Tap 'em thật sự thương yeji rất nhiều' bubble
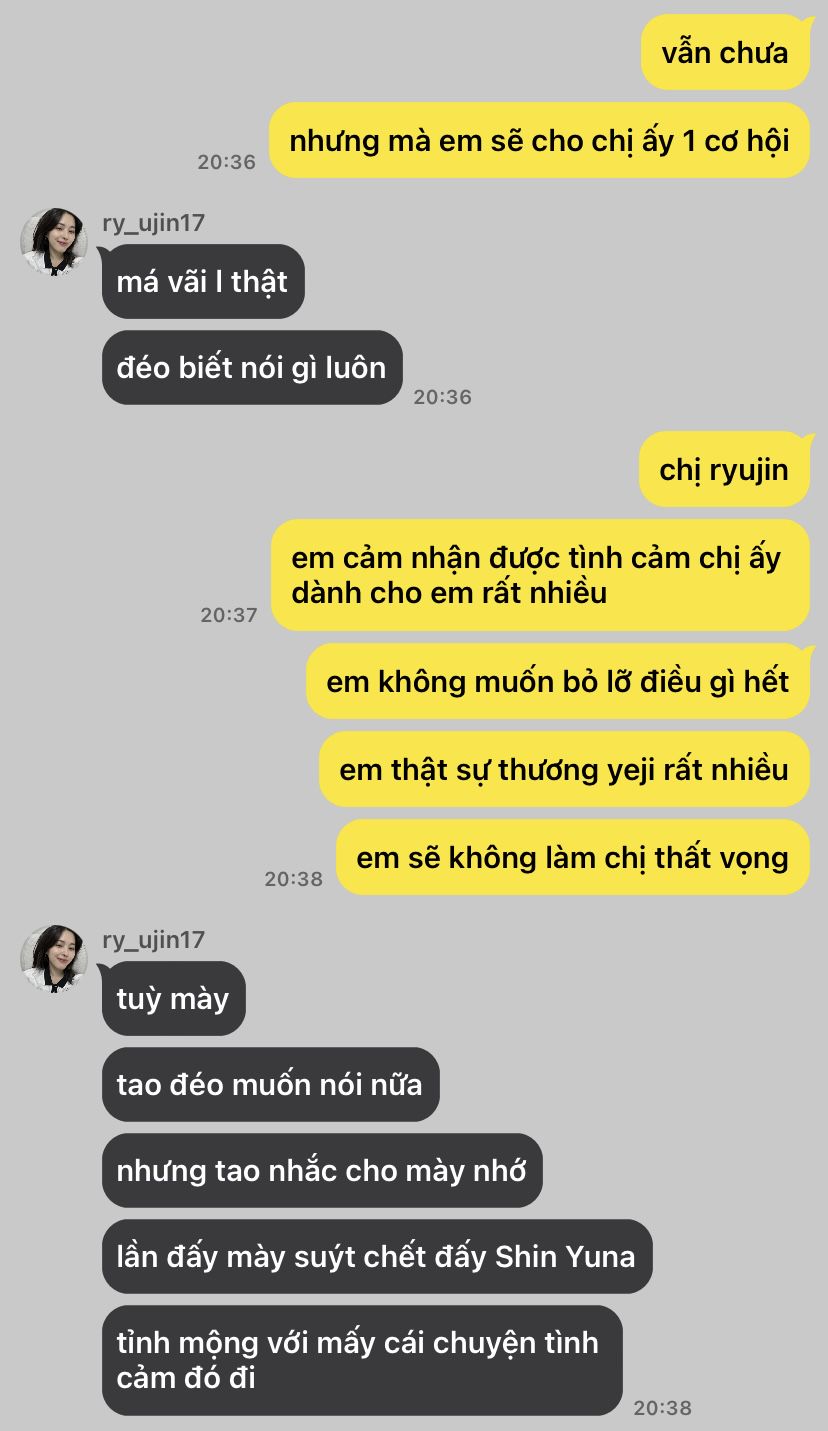 (564, 769)
